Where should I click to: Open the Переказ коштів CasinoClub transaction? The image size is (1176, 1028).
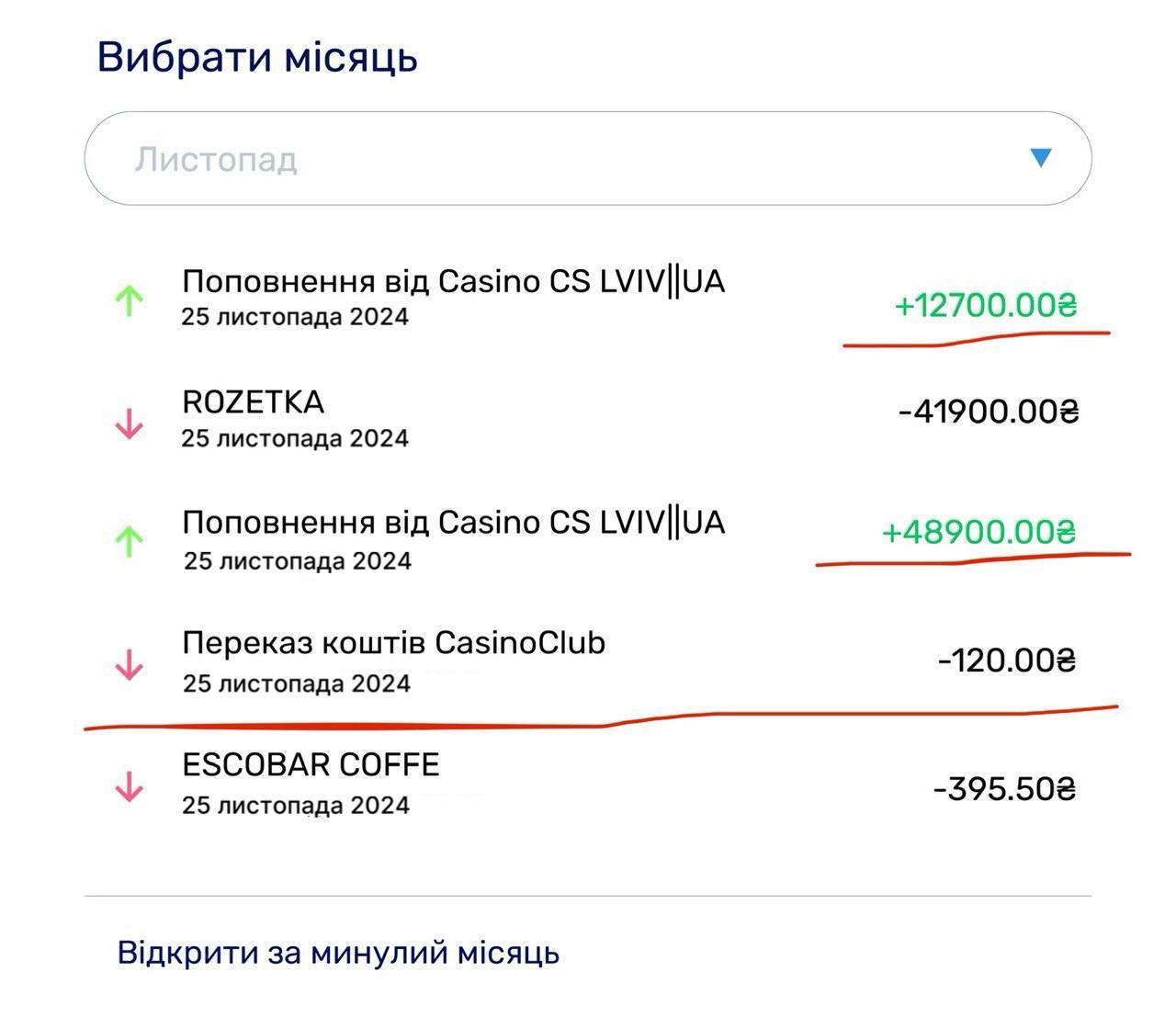click(393, 643)
